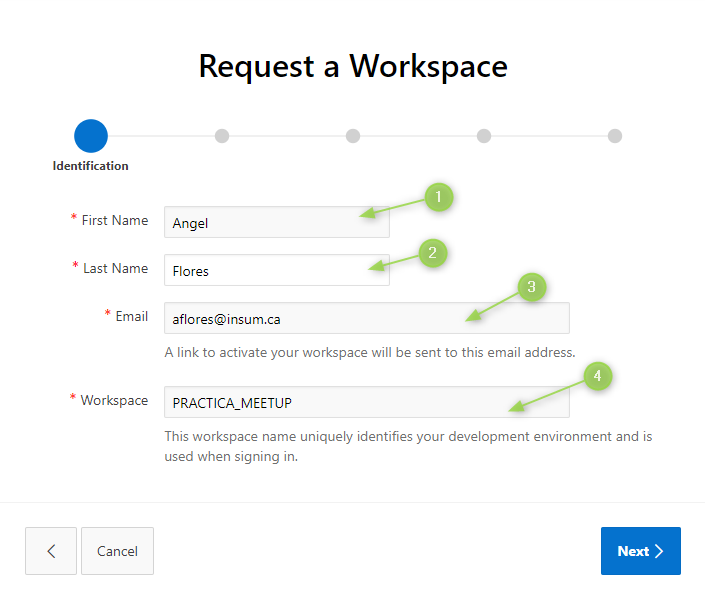The image size is (705, 598).
Task: Jump to the fourth wizard step dot
Action: (x=484, y=136)
